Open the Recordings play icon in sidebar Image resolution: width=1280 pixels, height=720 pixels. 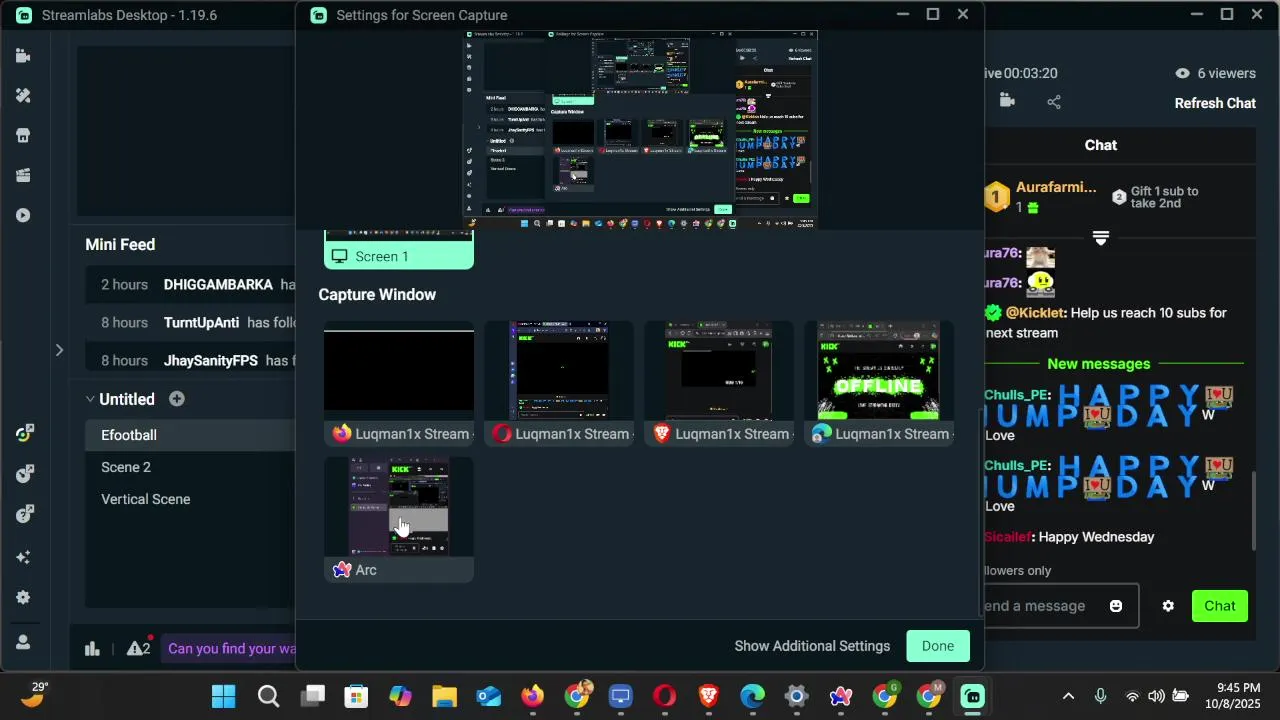pyautogui.click(x=23, y=216)
